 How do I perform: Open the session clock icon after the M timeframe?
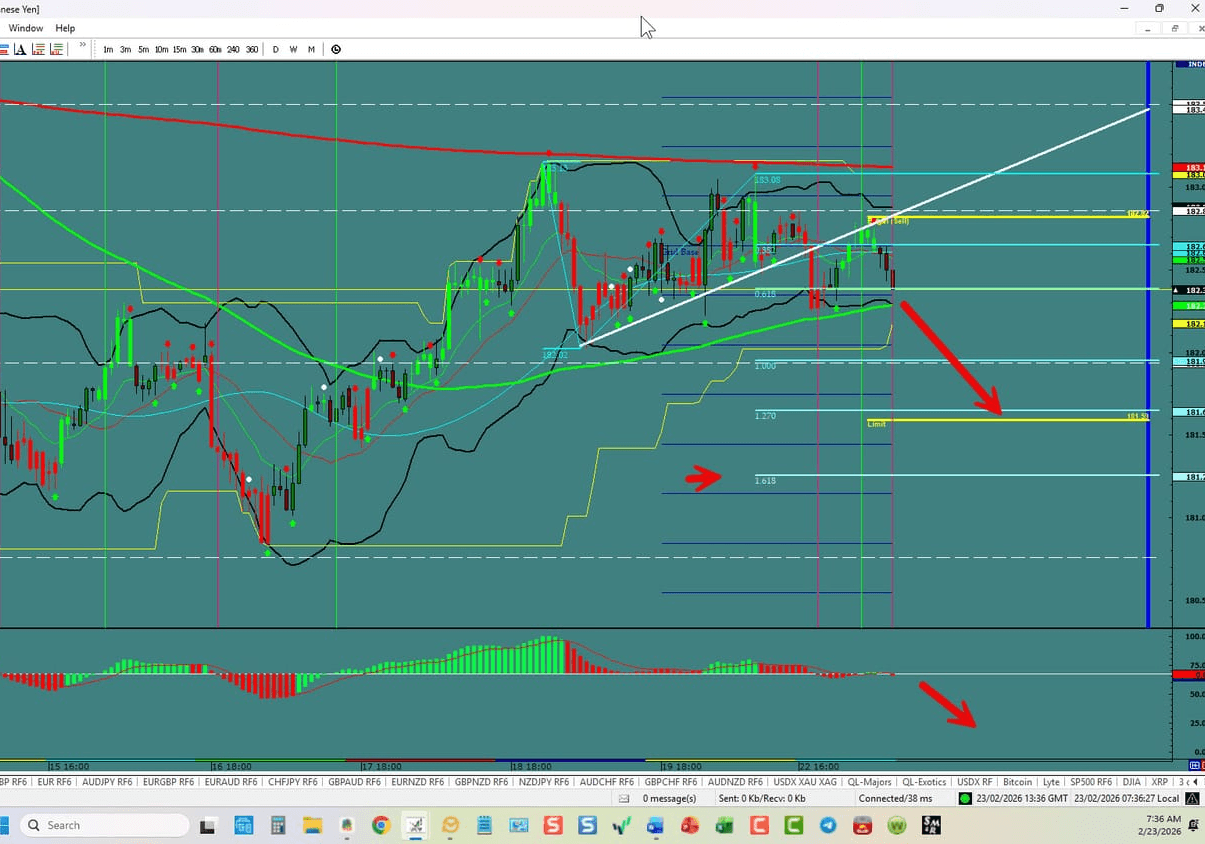[335, 49]
